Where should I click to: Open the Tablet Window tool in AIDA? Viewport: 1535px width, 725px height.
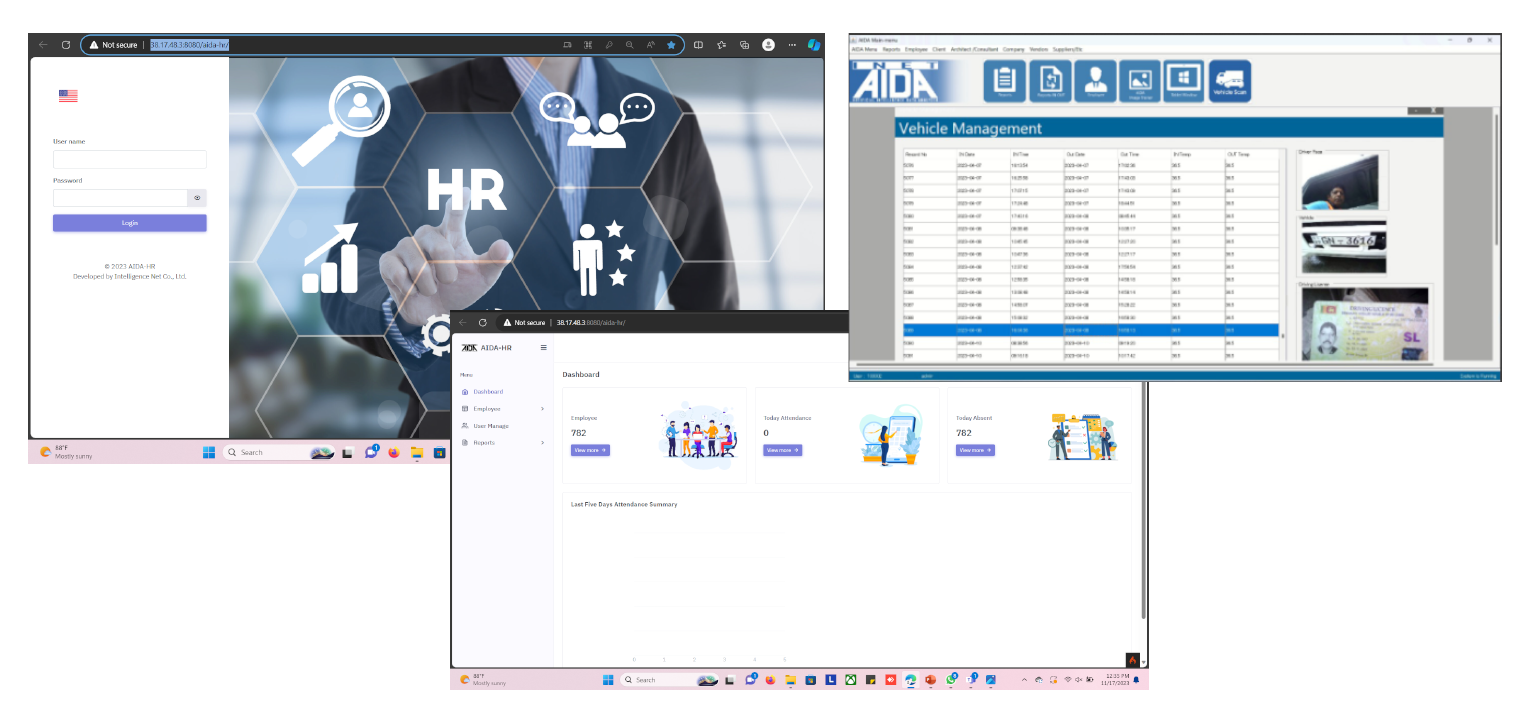point(1185,81)
